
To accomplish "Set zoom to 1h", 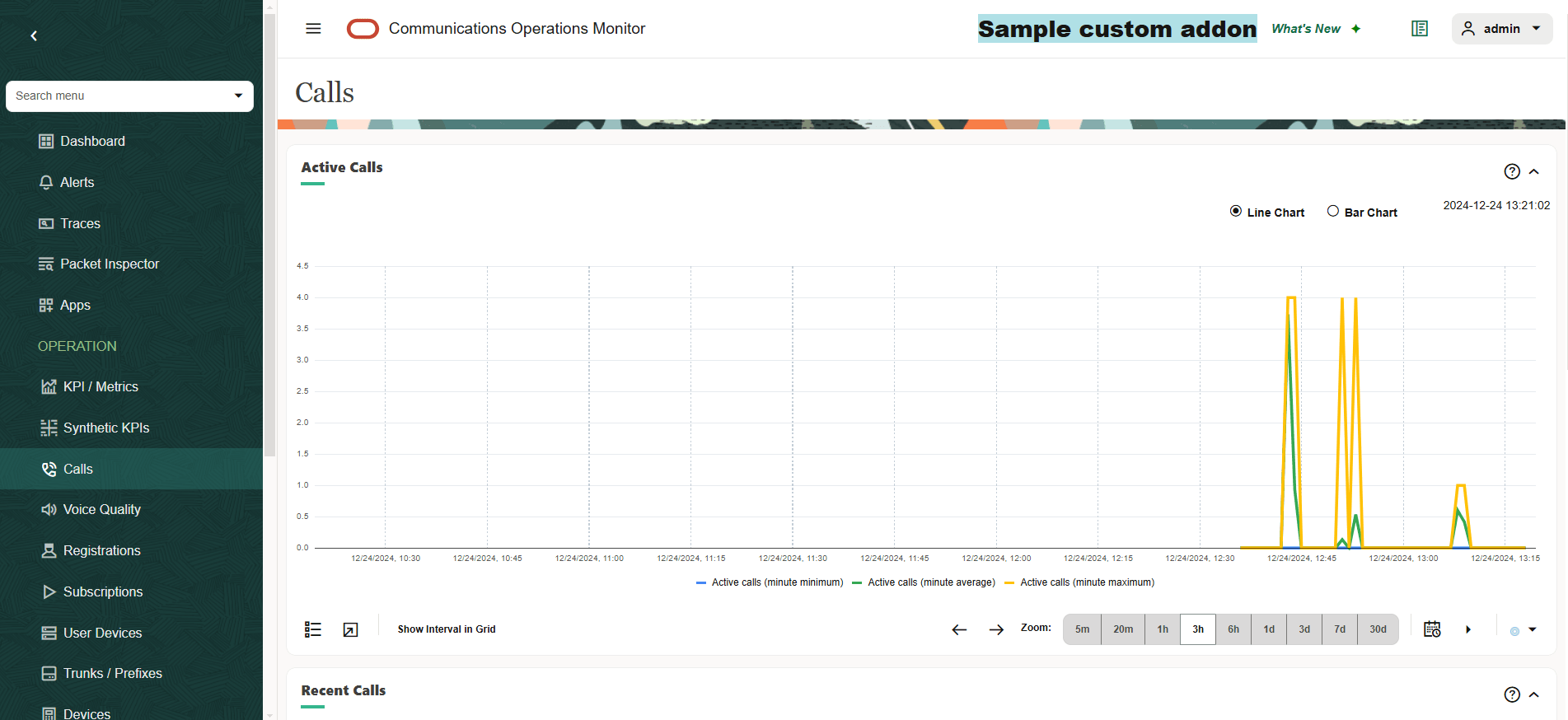I will [1163, 629].
